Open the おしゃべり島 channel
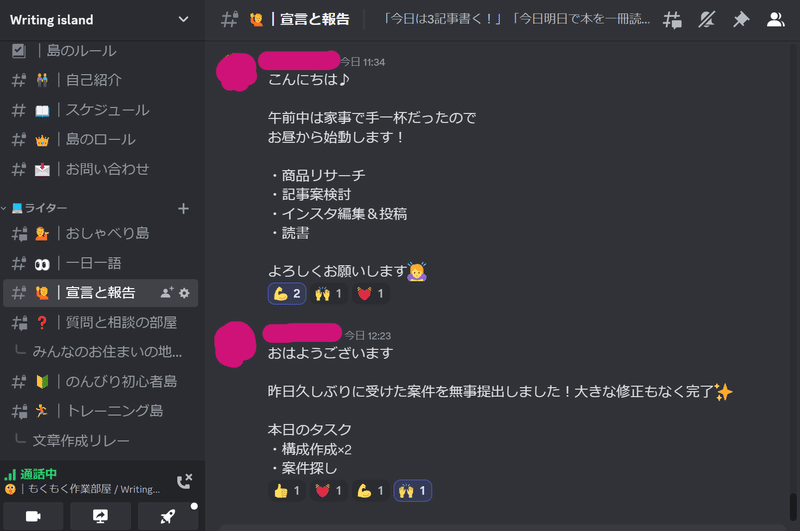Image resolution: width=800 pixels, height=531 pixels. click(x=101, y=234)
